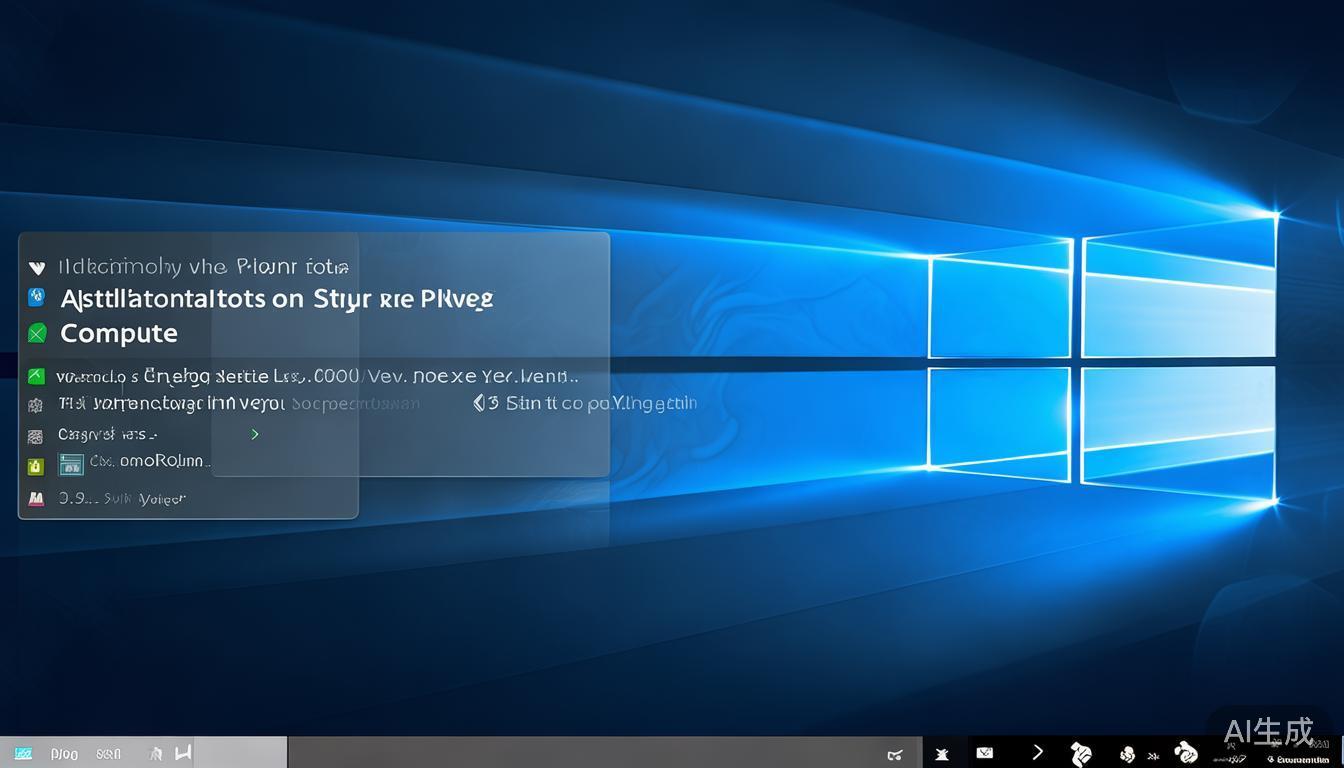The image size is (1344, 768).
Task: Click the gear-like icon in the panel list
Action: click(35, 405)
